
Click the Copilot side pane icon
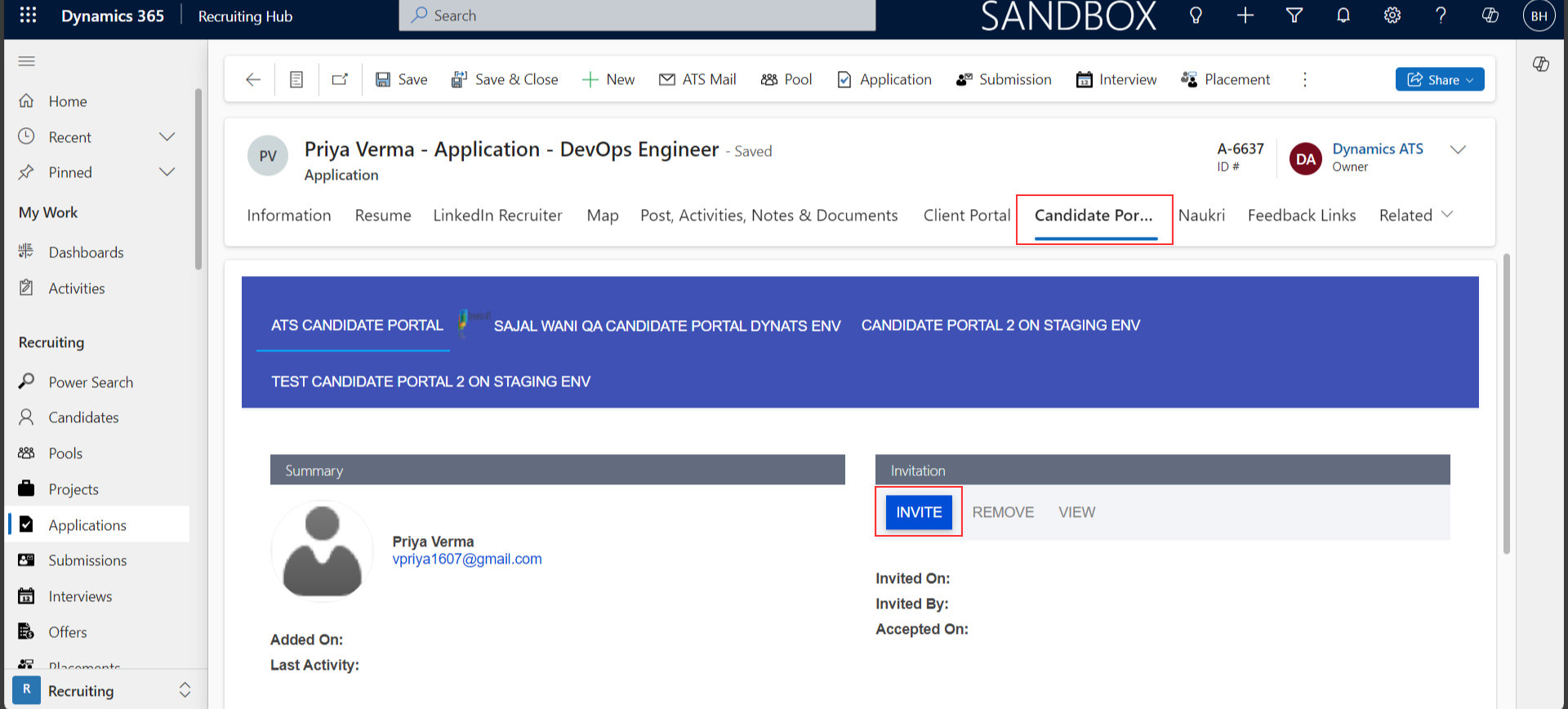pos(1541,64)
